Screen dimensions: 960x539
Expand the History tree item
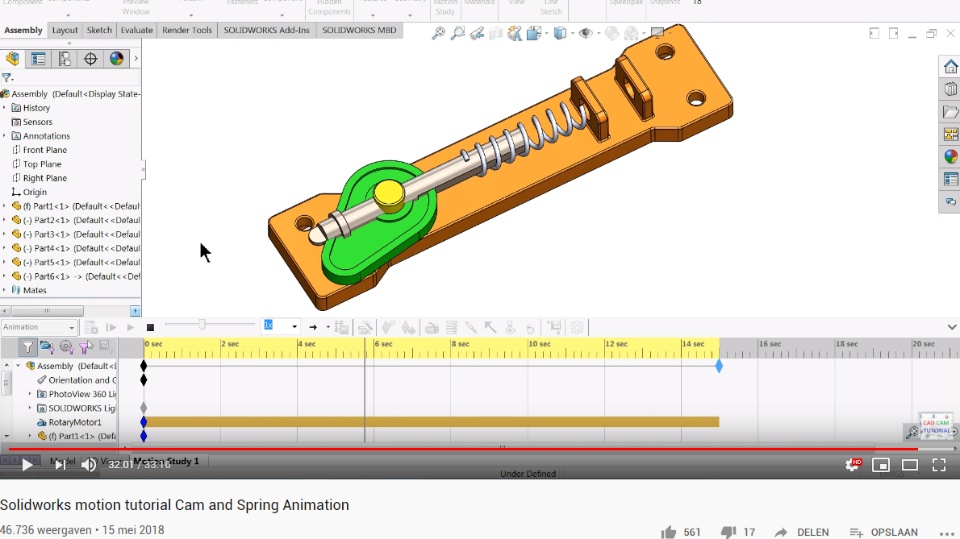pos(4,108)
